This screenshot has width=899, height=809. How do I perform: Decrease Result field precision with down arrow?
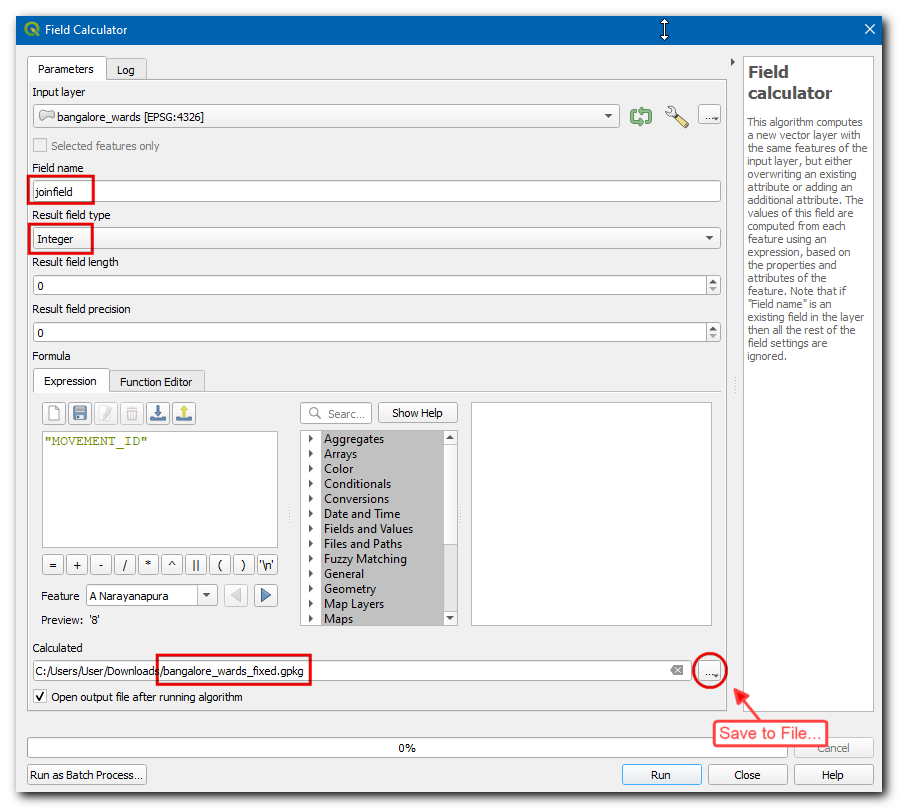click(x=713, y=337)
